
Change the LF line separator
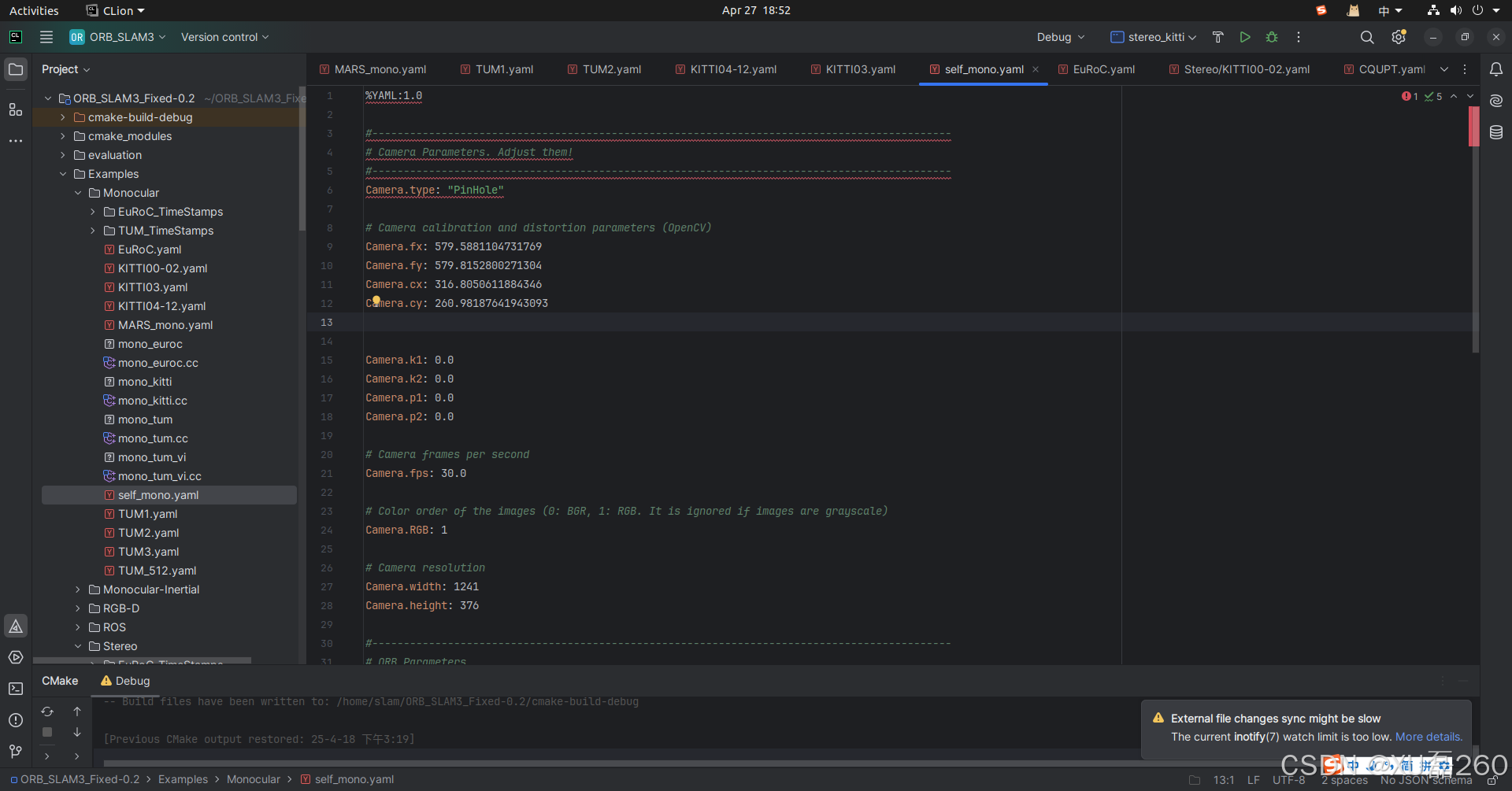click(1254, 780)
